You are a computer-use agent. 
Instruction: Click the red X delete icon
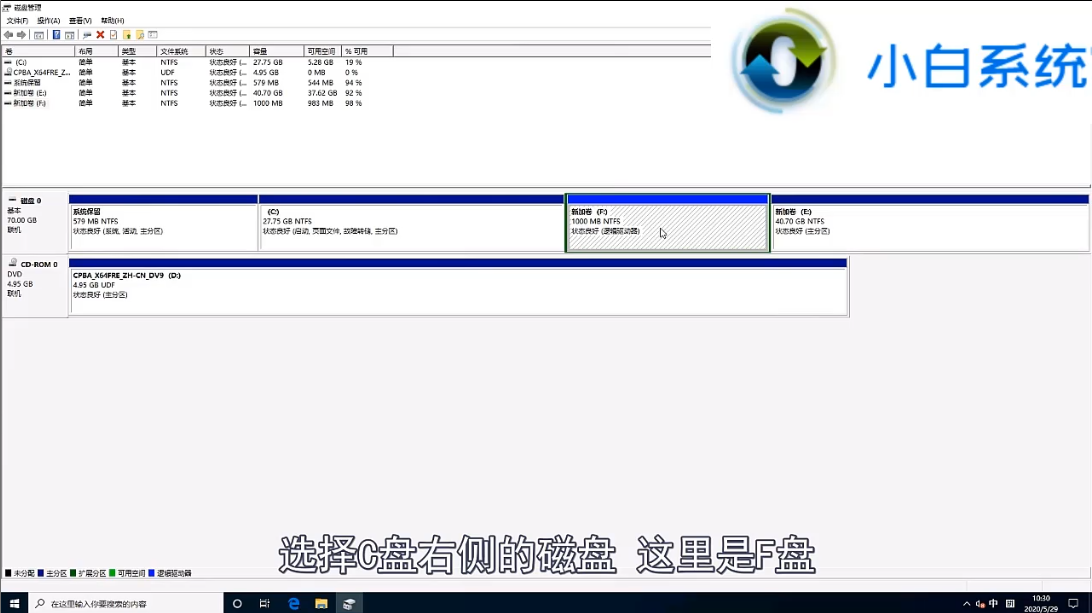100,35
